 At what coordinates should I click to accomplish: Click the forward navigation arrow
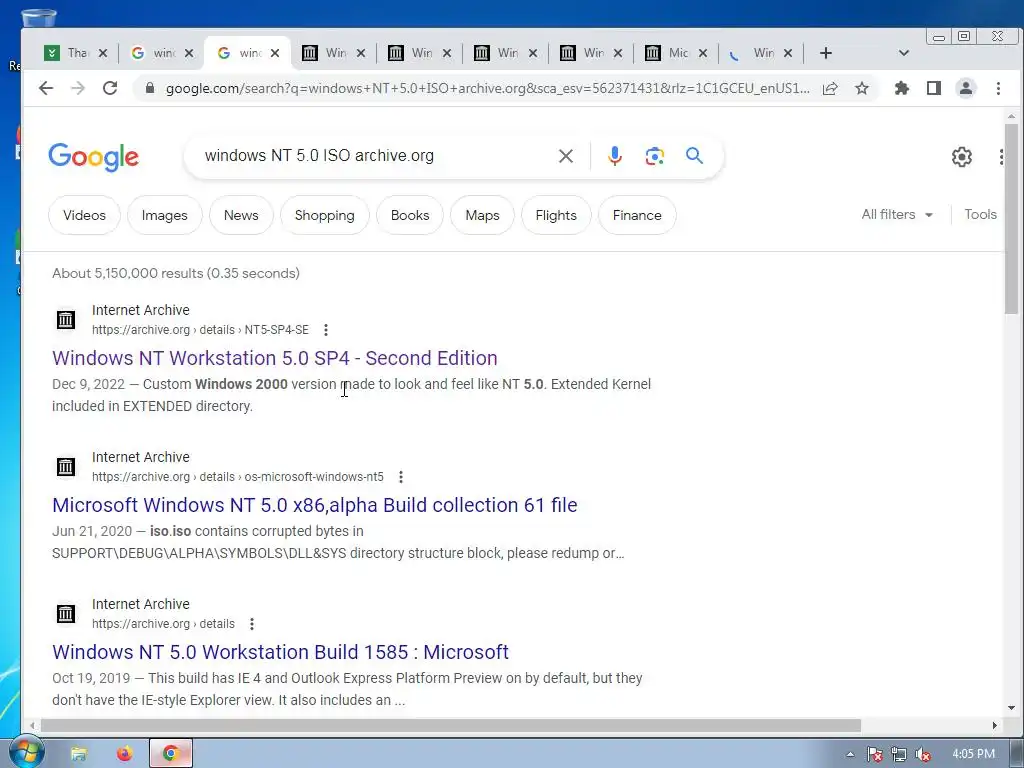tap(78, 88)
